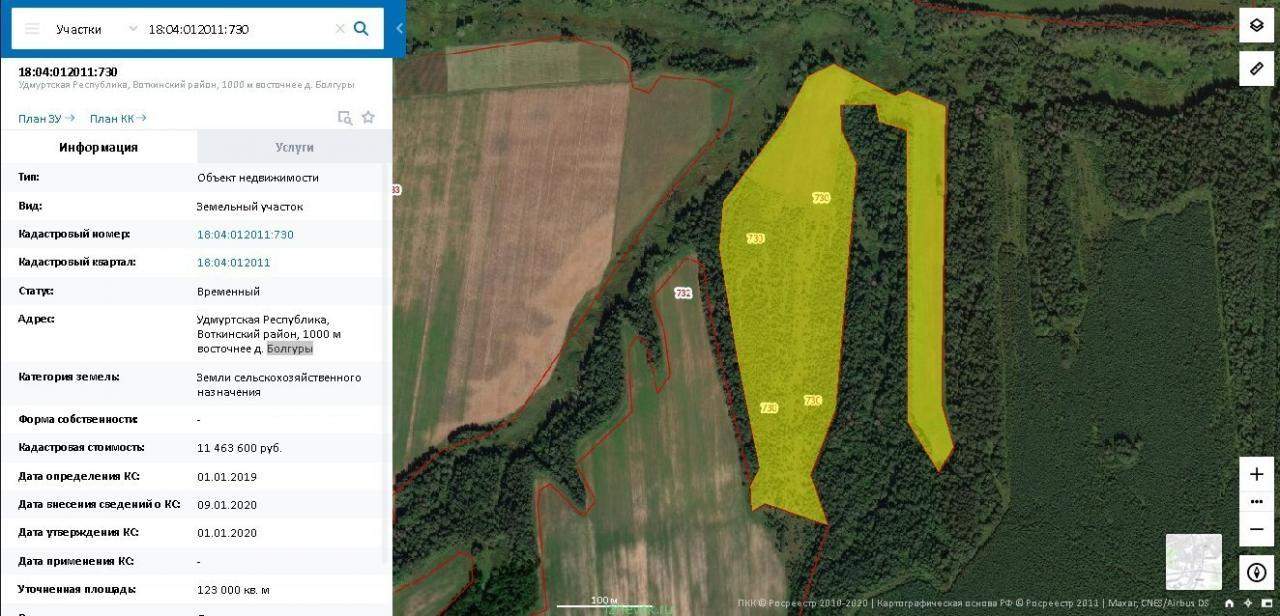This screenshot has height=616, width=1280.
Task: Toggle geolocation crosshair icon in bottom bar
Action: 1248,603
